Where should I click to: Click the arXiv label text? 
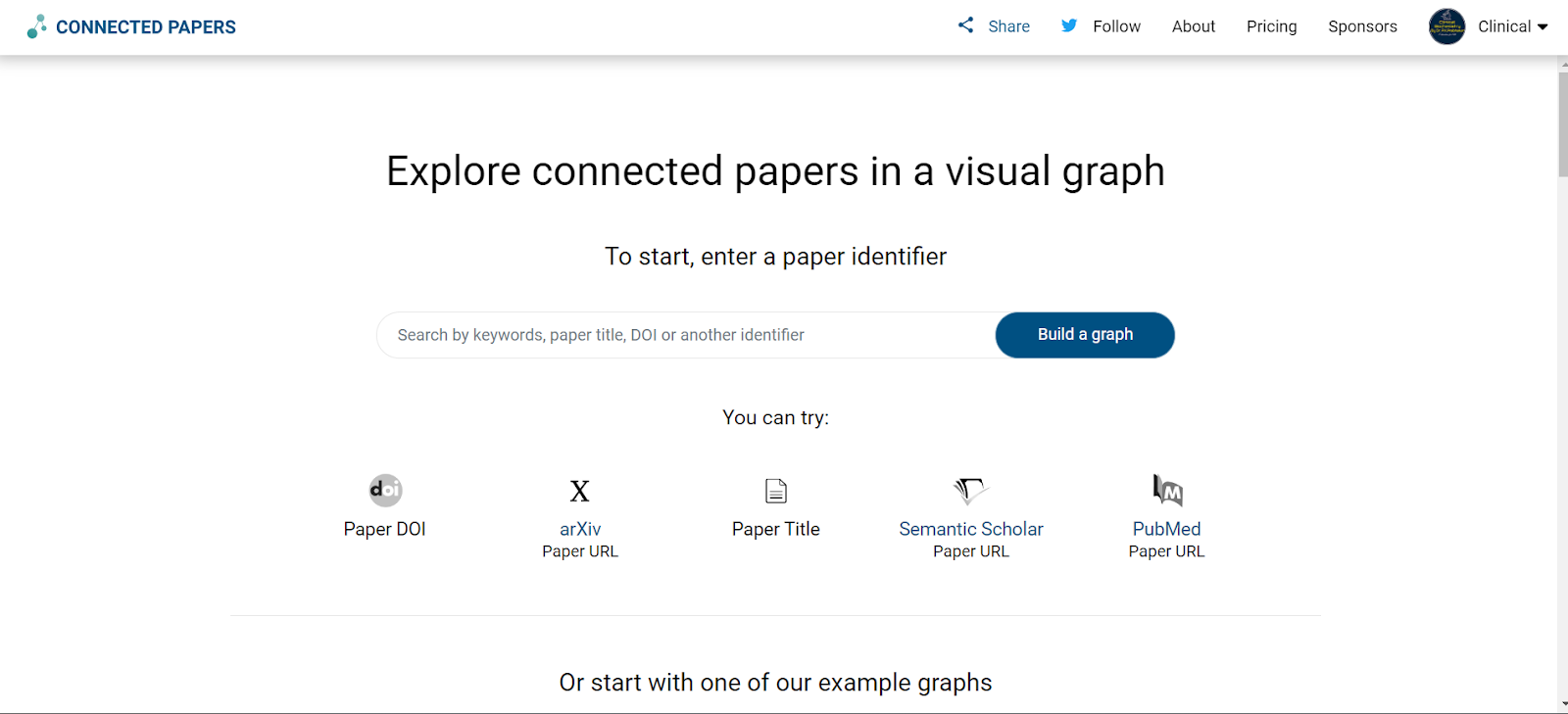coord(580,529)
